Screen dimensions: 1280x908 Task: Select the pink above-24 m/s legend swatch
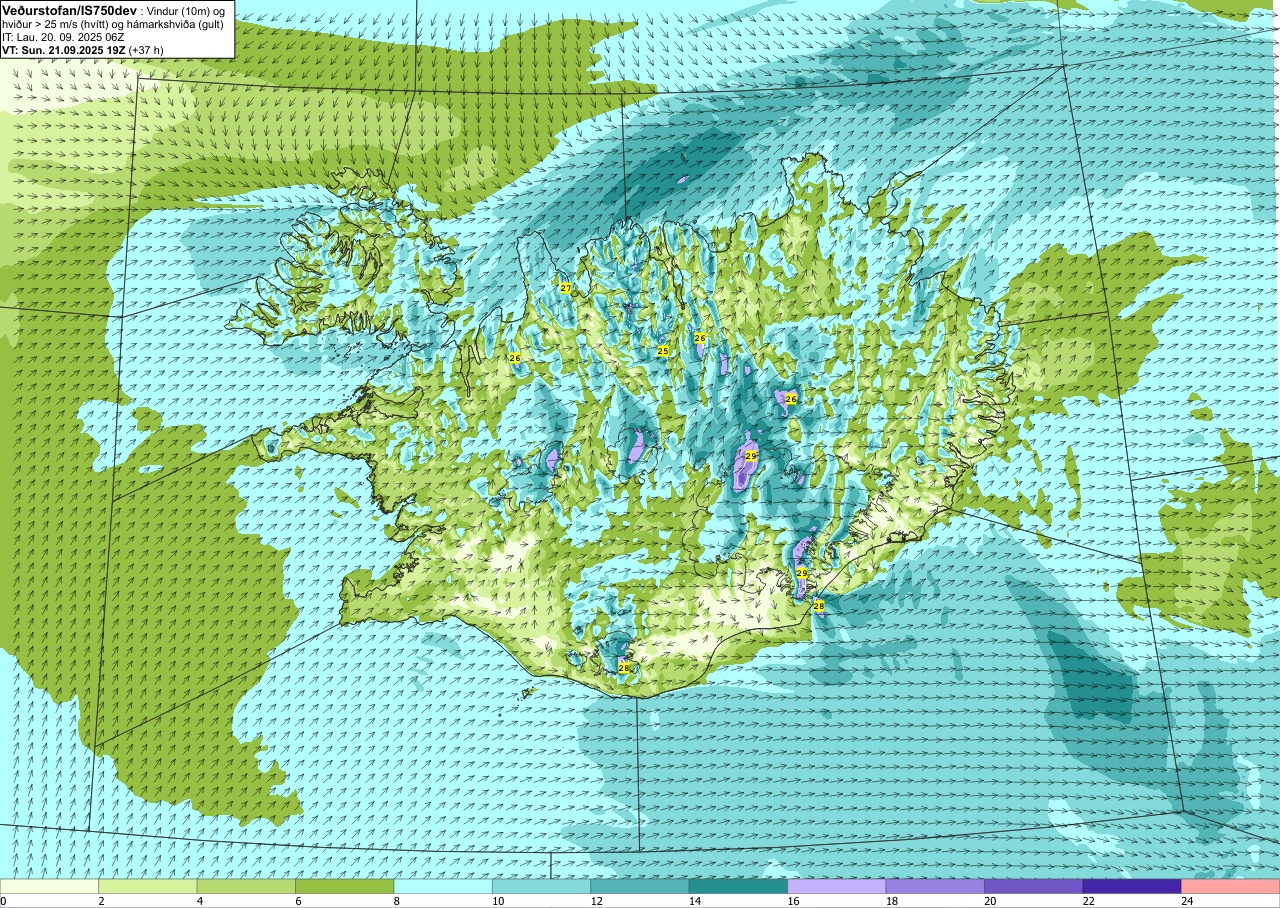point(1231,886)
